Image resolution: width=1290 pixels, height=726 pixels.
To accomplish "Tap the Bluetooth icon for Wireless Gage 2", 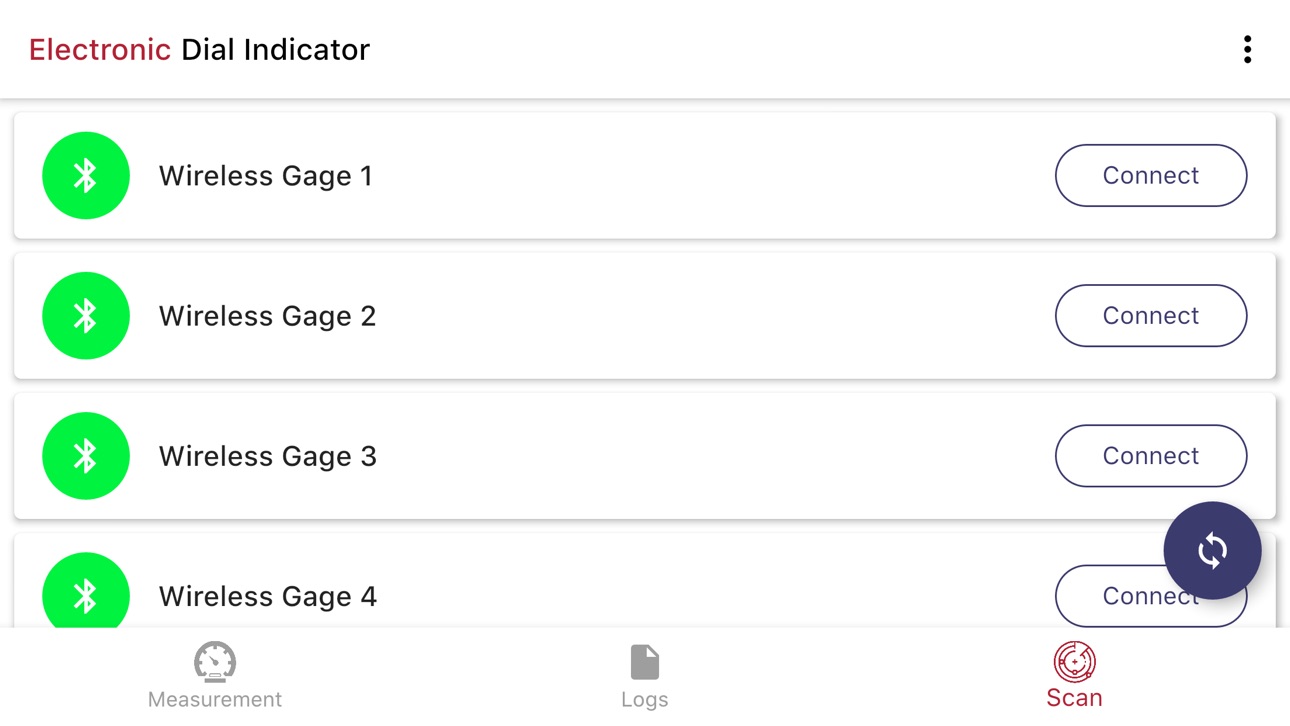I will pos(86,316).
